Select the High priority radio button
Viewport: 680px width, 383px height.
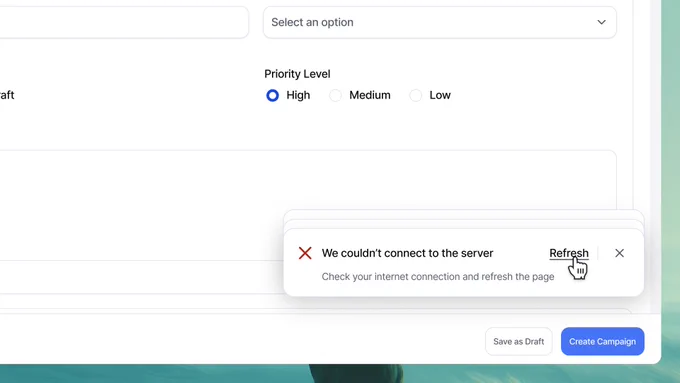coord(272,95)
